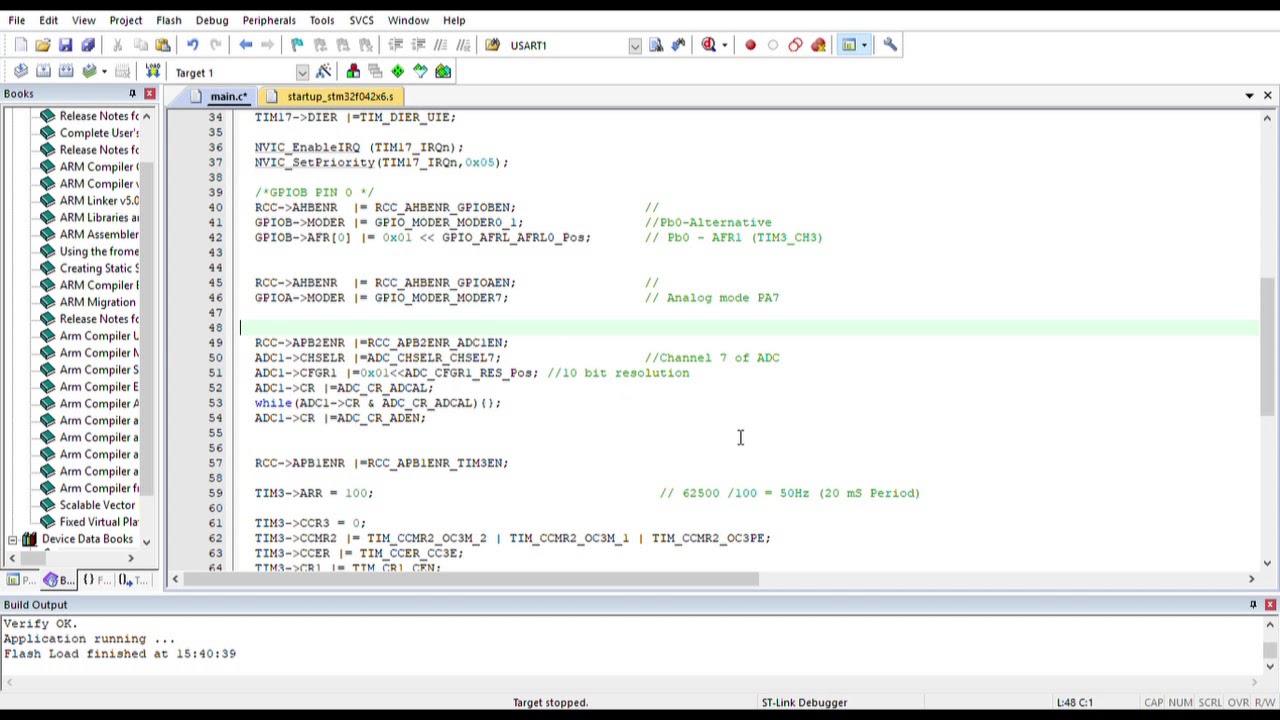The height and width of the screenshot is (720, 1280).
Task: Insert a bookmark with the flag icon
Action: pos(297,45)
